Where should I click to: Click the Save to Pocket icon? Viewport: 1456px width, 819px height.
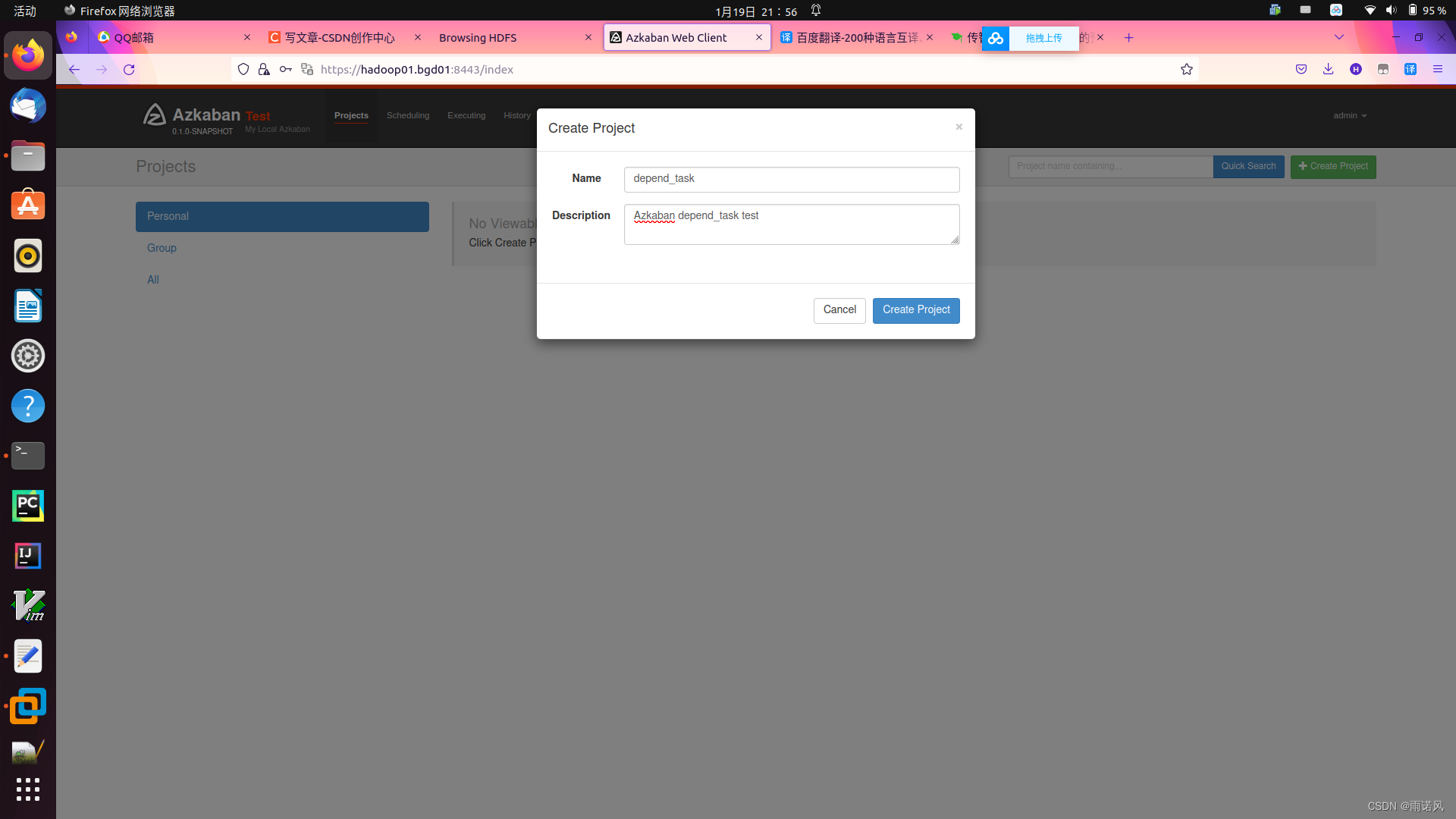1301,70
